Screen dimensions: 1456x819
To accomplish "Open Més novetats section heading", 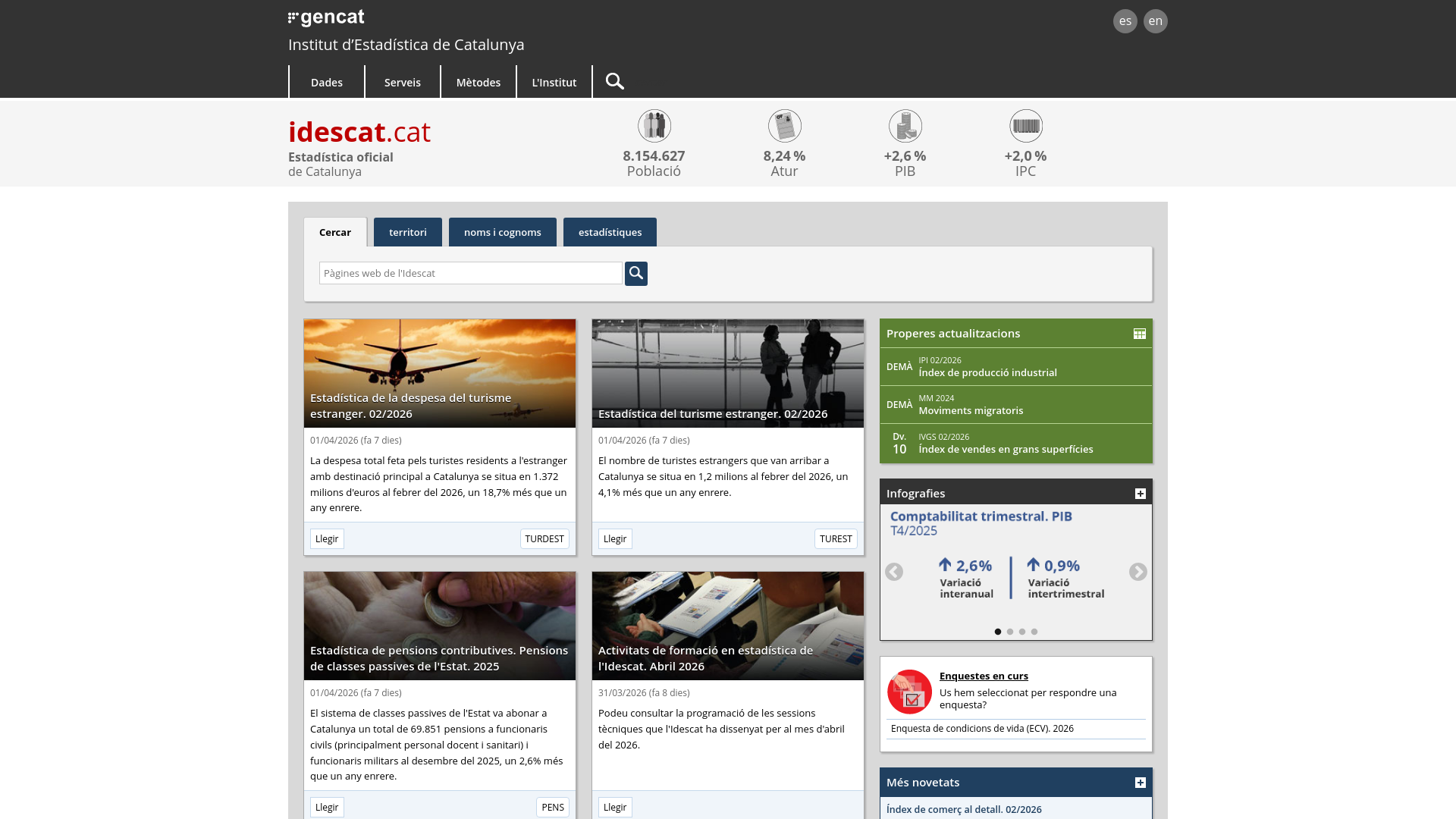I will [923, 783].
